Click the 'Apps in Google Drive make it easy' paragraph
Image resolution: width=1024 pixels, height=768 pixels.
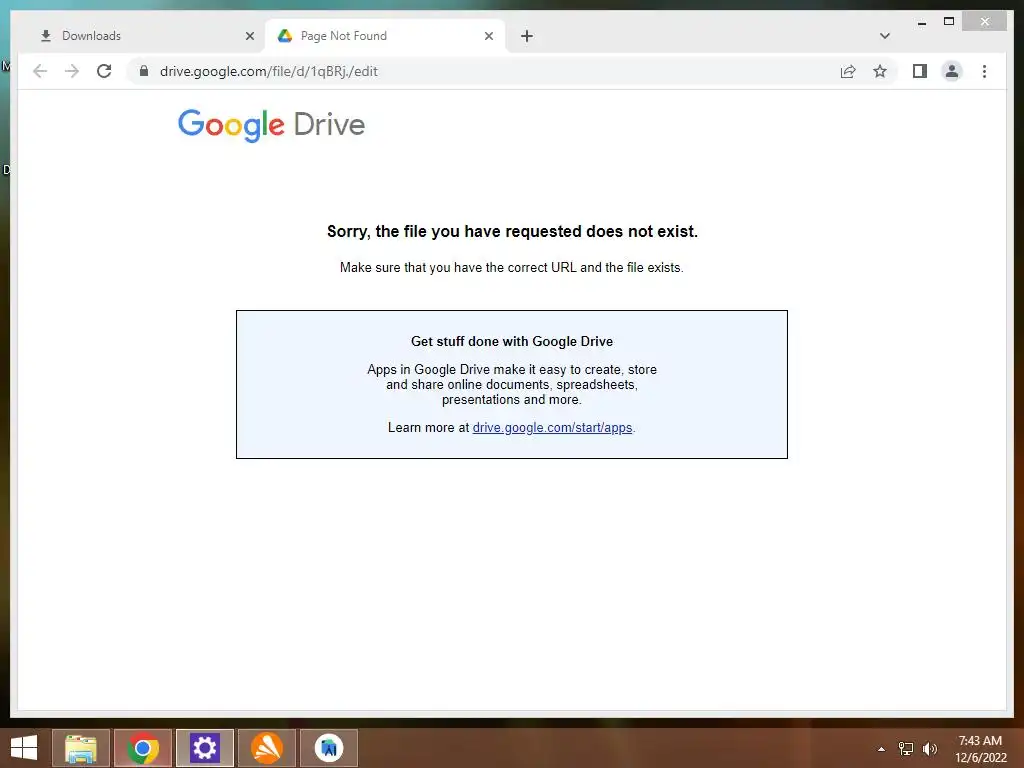(512, 385)
